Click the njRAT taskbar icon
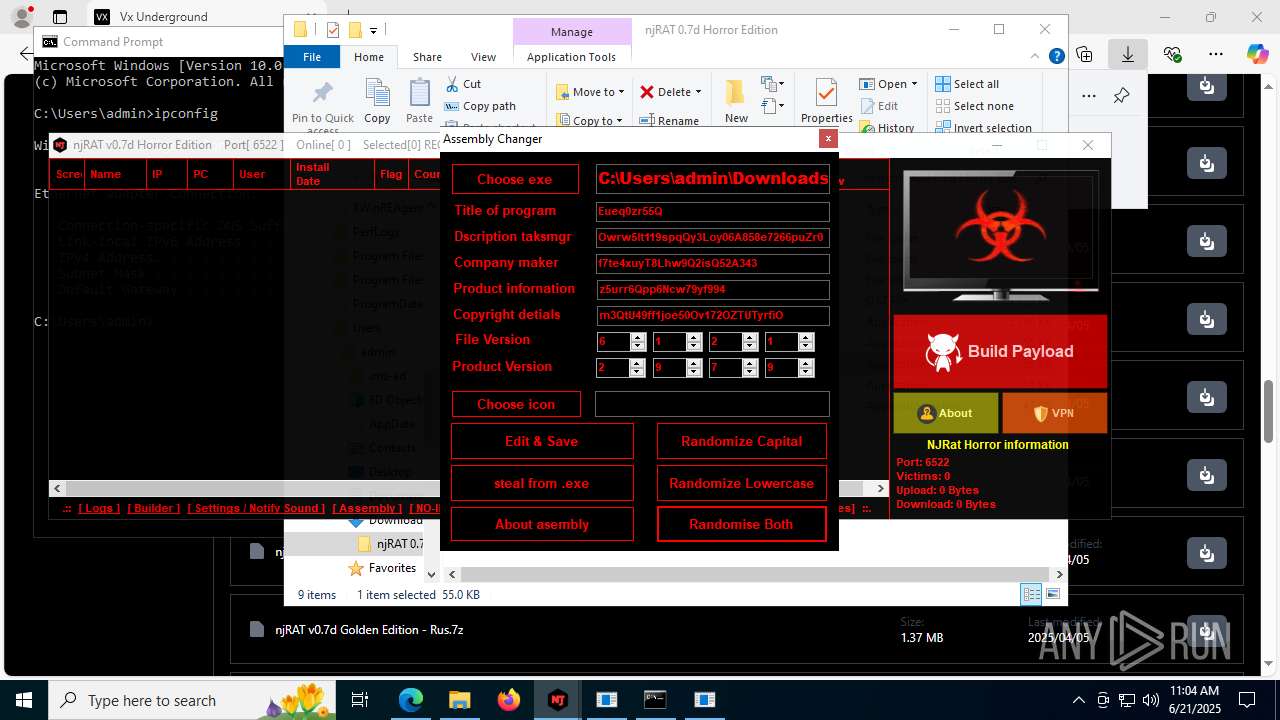 pos(557,700)
